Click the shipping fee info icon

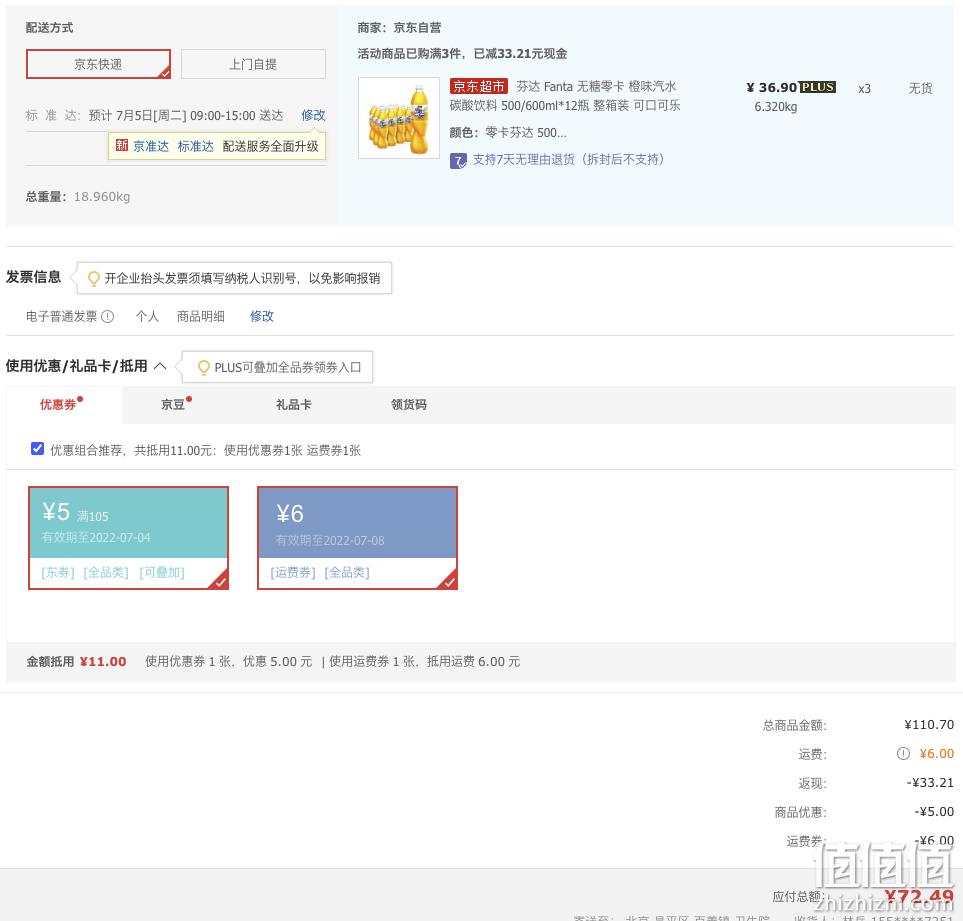[x=903, y=754]
